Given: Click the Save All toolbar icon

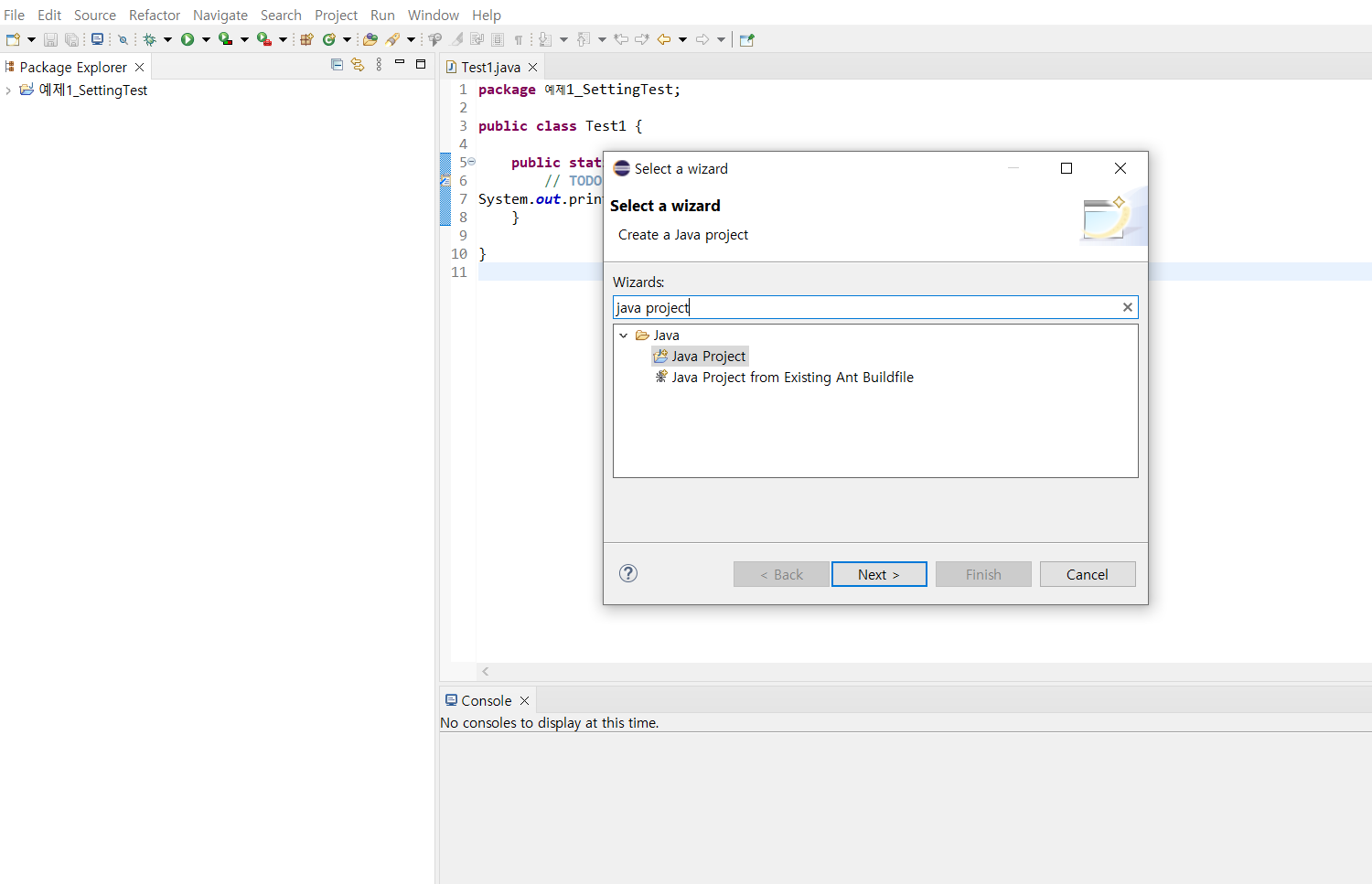Looking at the screenshot, I should 71,39.
